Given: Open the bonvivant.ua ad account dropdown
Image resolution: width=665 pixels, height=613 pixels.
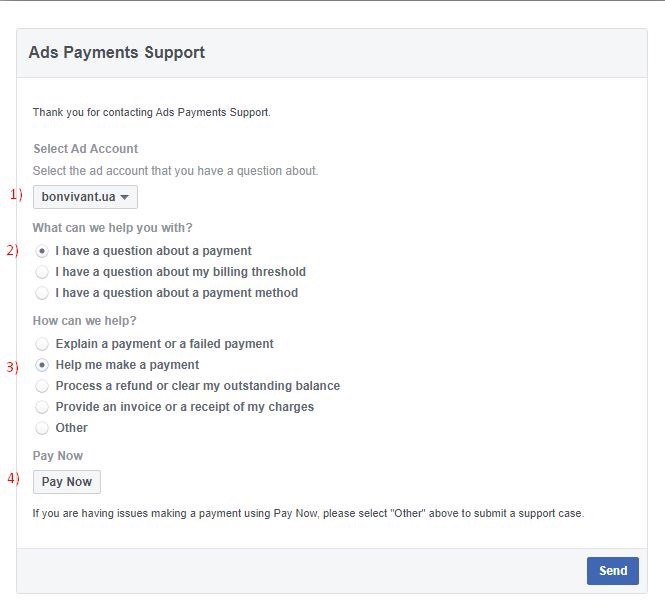Looking at the screenshot, I should point(85,197).
